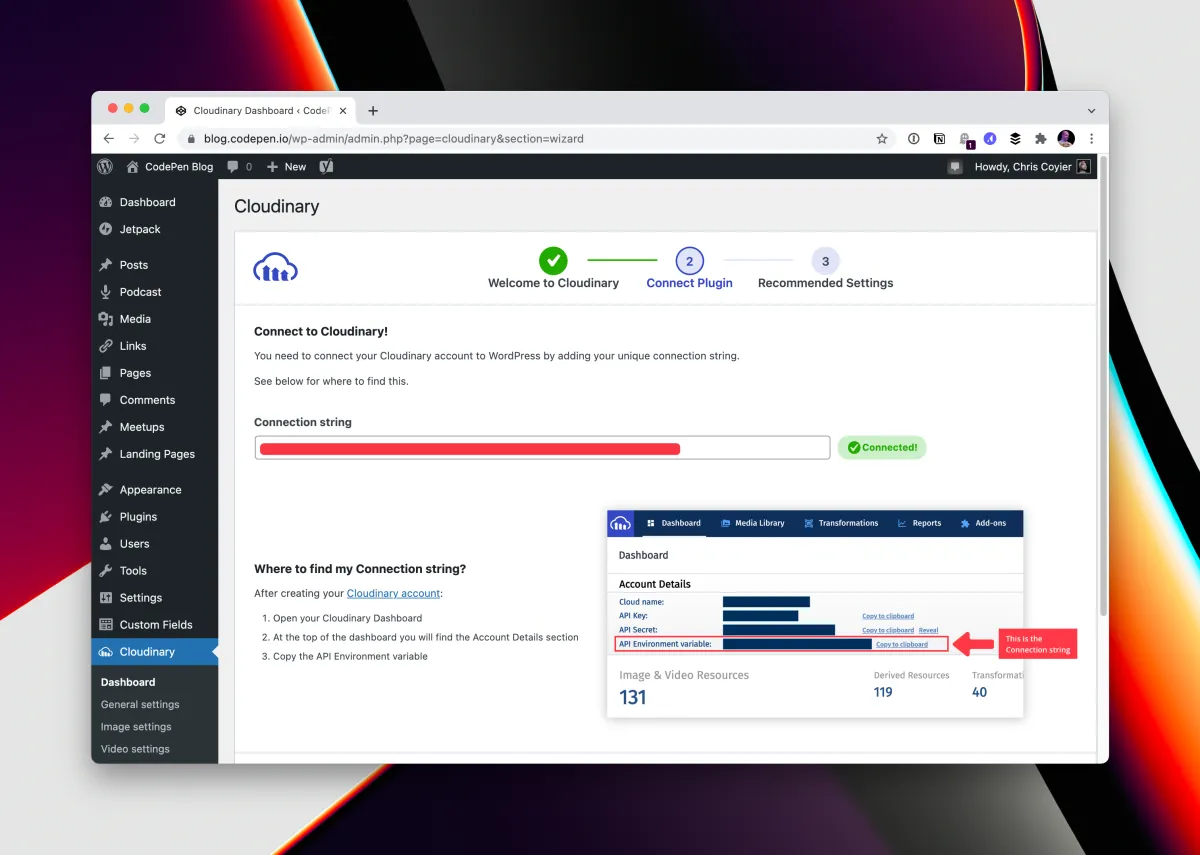Open the Buffer extension icon
This screenshot has height=855, width=1200.
point(1015,139)
